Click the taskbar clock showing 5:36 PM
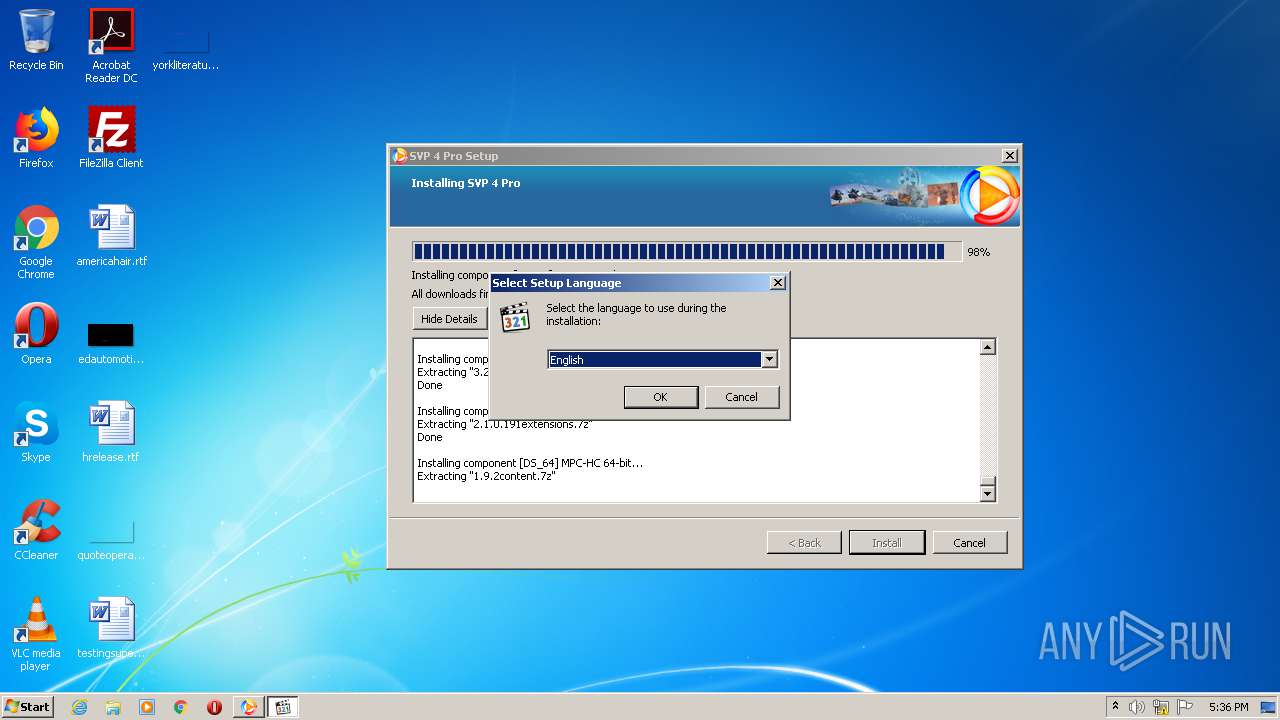 [x=1228, y=707]
